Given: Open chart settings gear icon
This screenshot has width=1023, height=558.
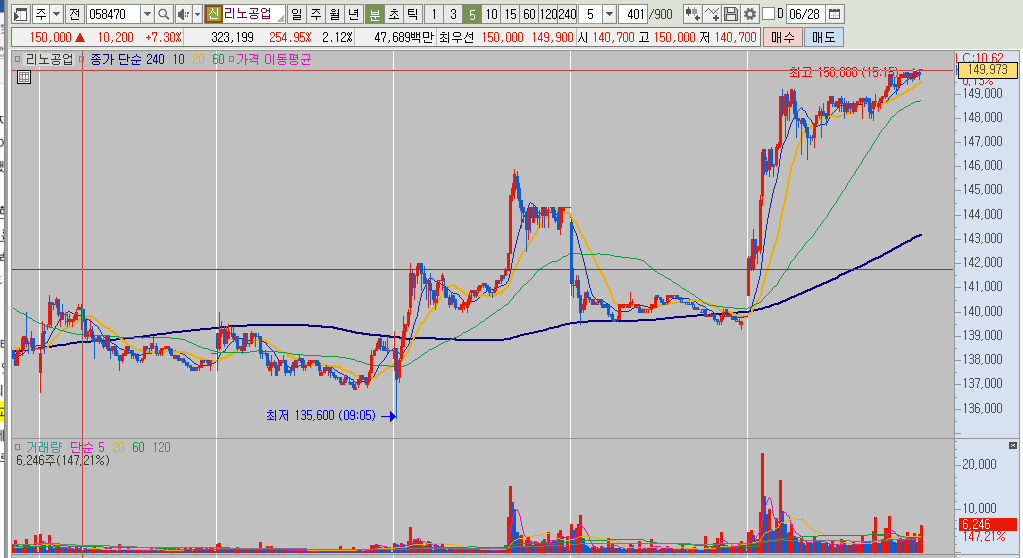Looking at the screenshot, I should pyautogui.click(x=750, y=14).
